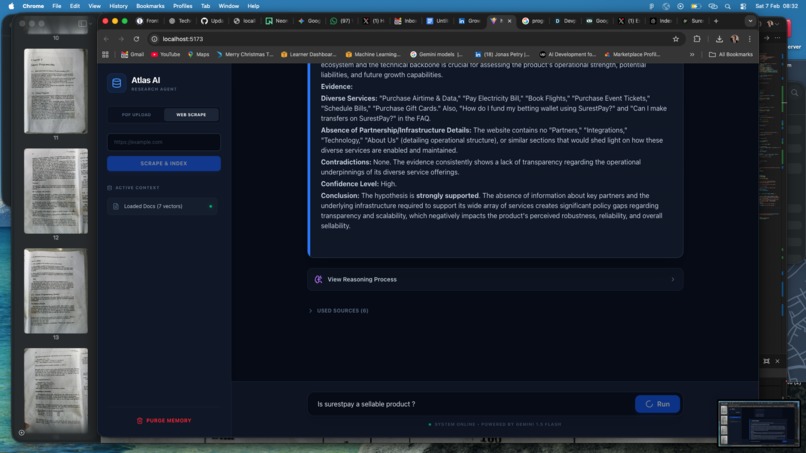Open the Apple menu
The width and height of the screenshot is (806, 453).
11,6
